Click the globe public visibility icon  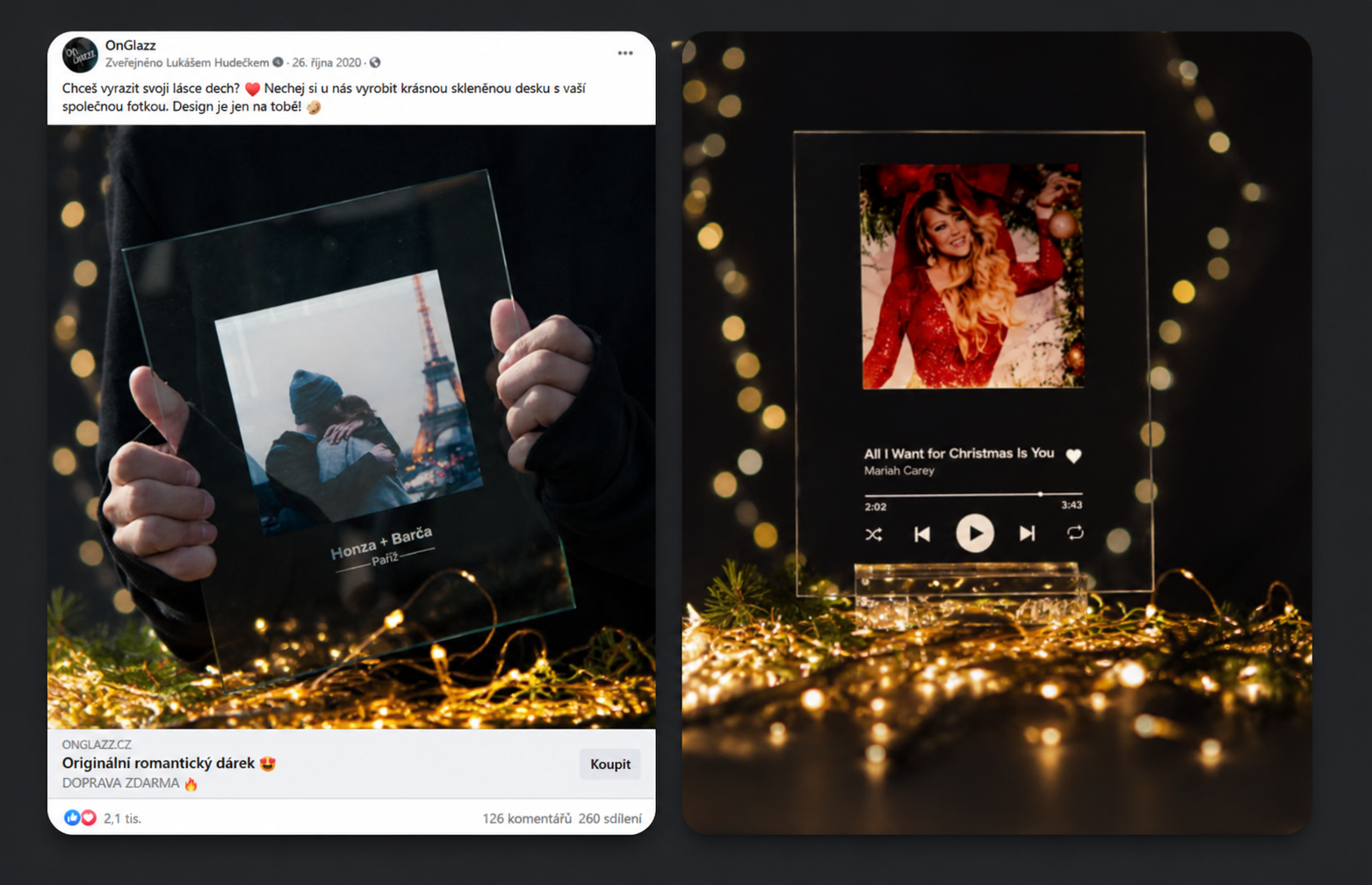click(375, 62)
